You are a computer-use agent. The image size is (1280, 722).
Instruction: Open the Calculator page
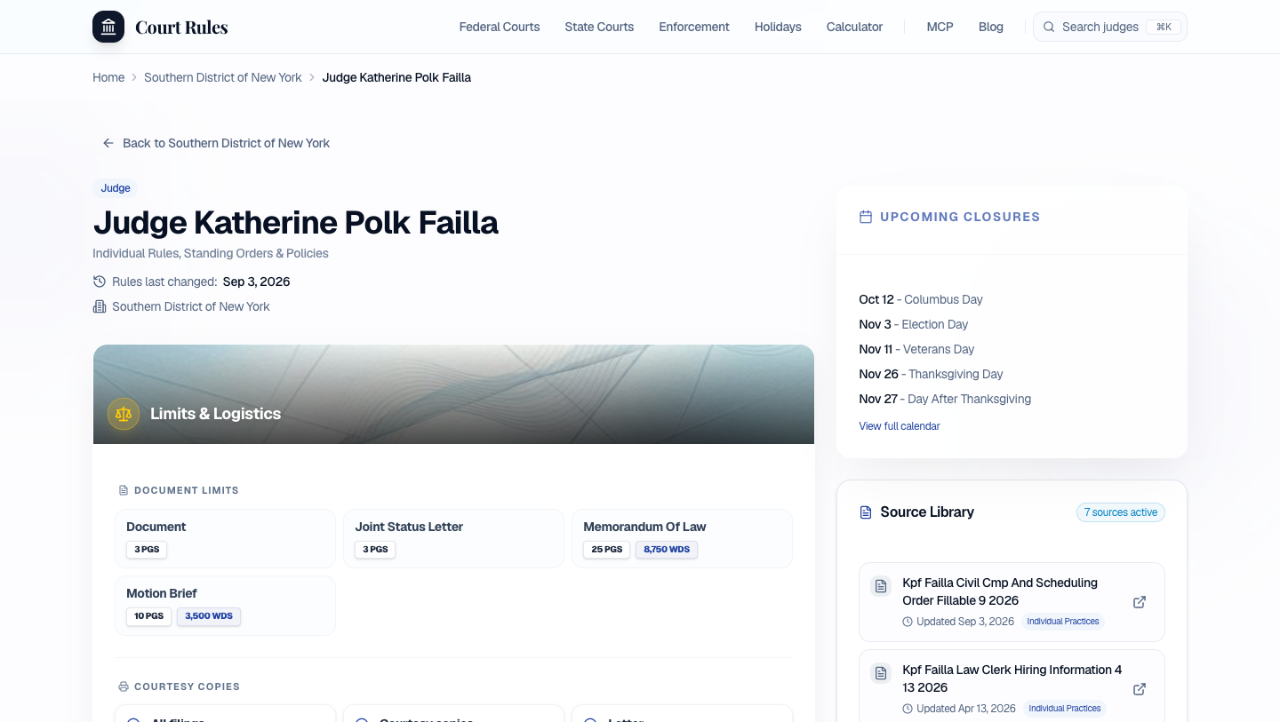[854, 27]
